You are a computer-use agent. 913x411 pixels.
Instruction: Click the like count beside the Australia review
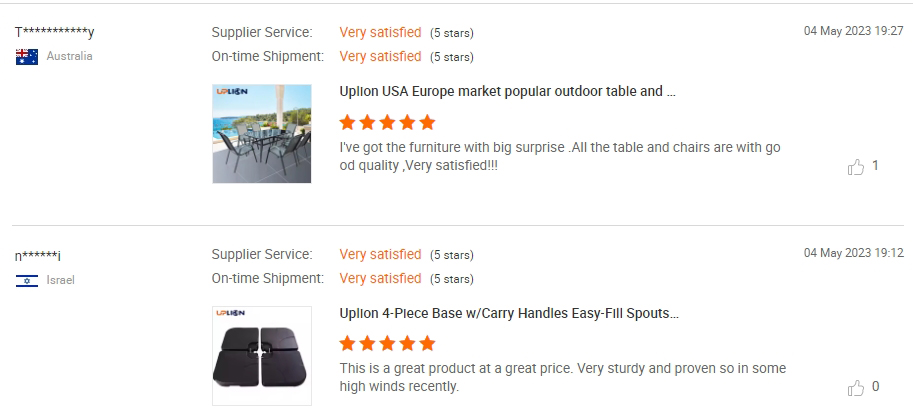(876, 166)
